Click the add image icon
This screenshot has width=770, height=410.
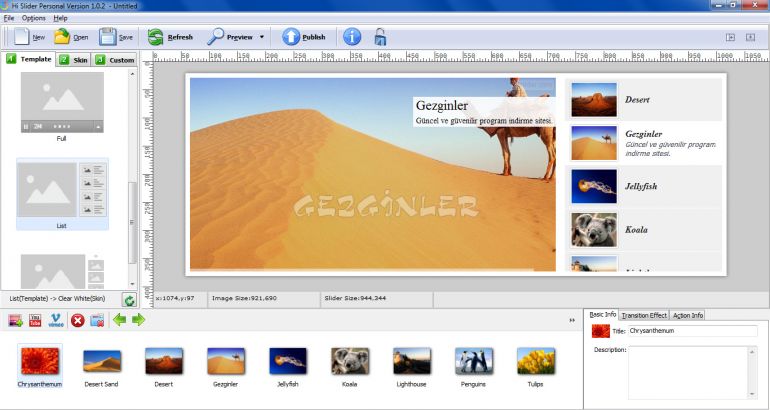pyautogui.click(x=15, y=321)
